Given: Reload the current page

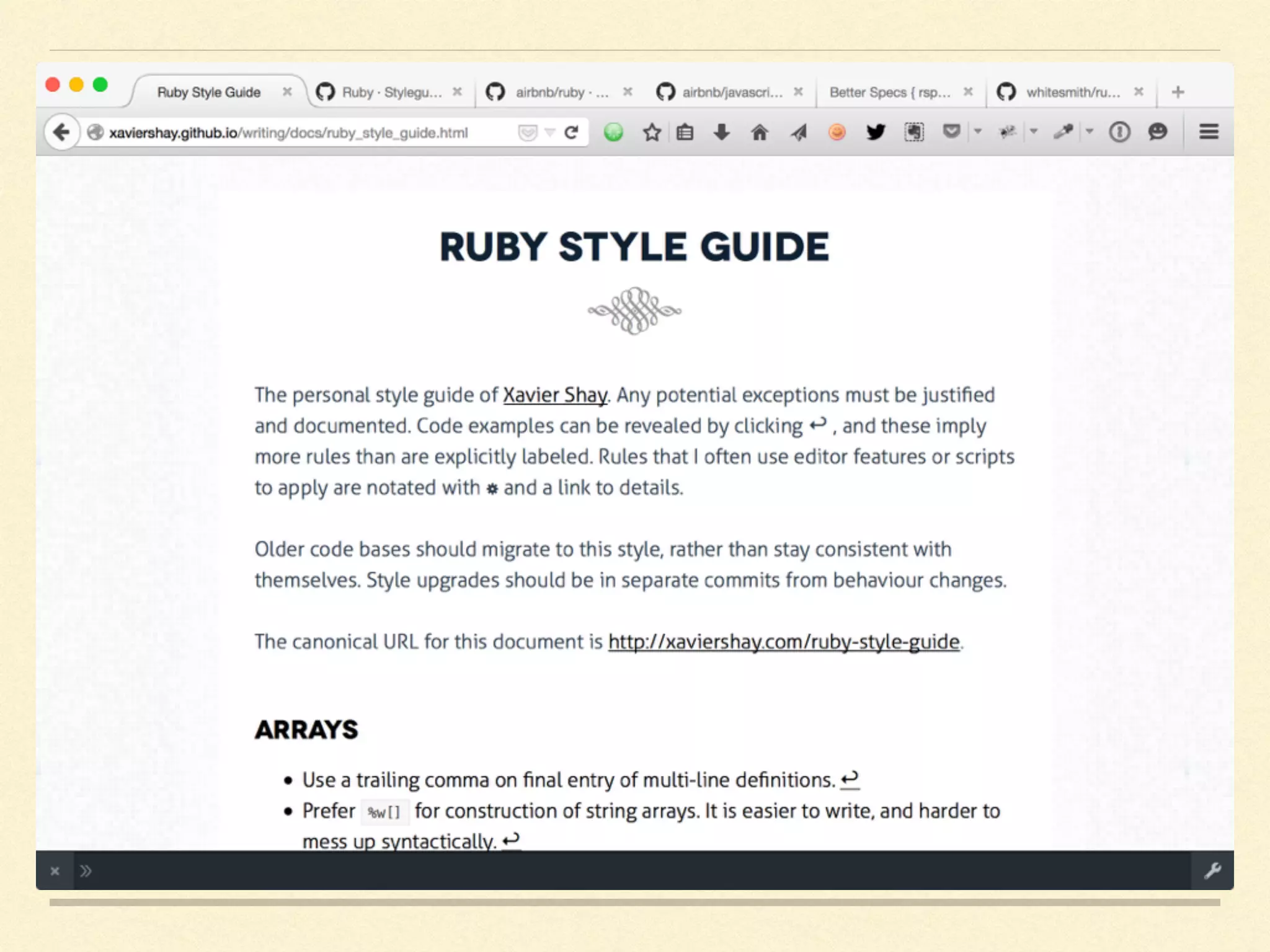Looking at the screenshot, I should (571, 132).
